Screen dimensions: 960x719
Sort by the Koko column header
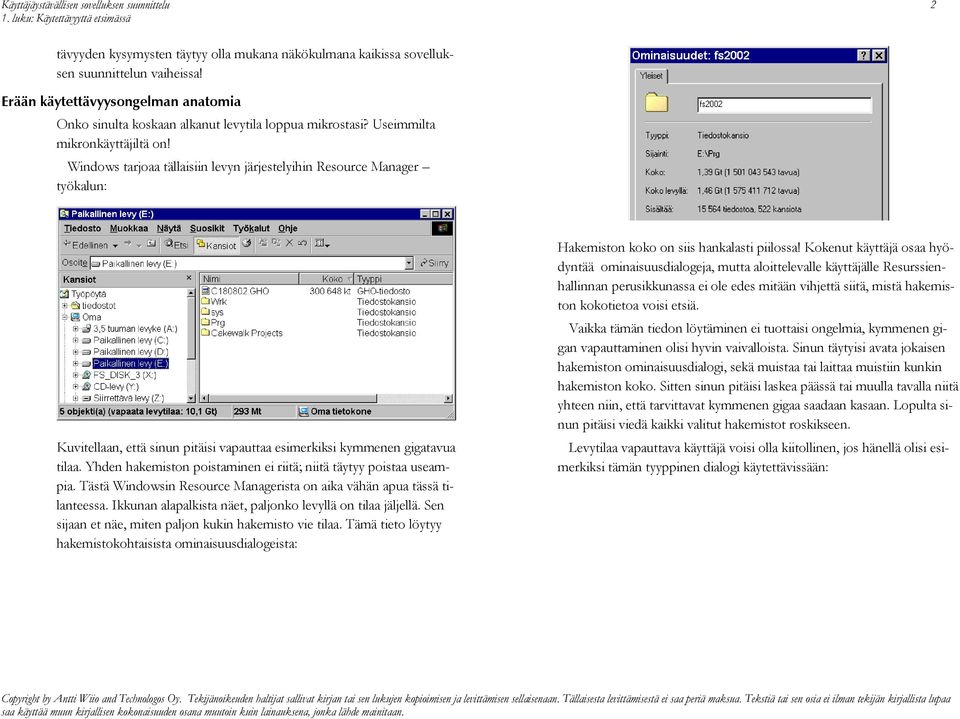pos(326,279)
